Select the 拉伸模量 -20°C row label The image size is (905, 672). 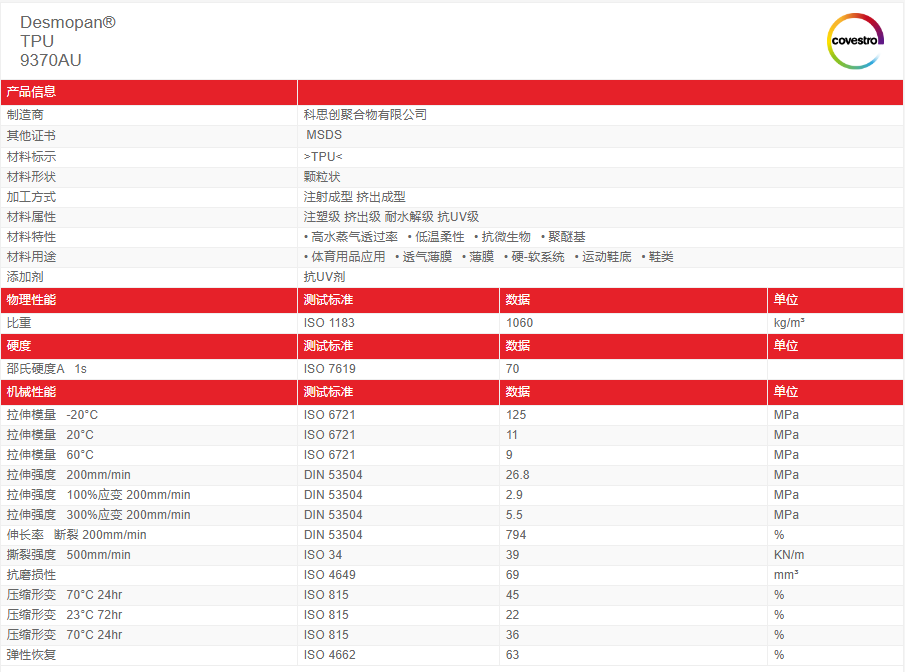[52, 415]
